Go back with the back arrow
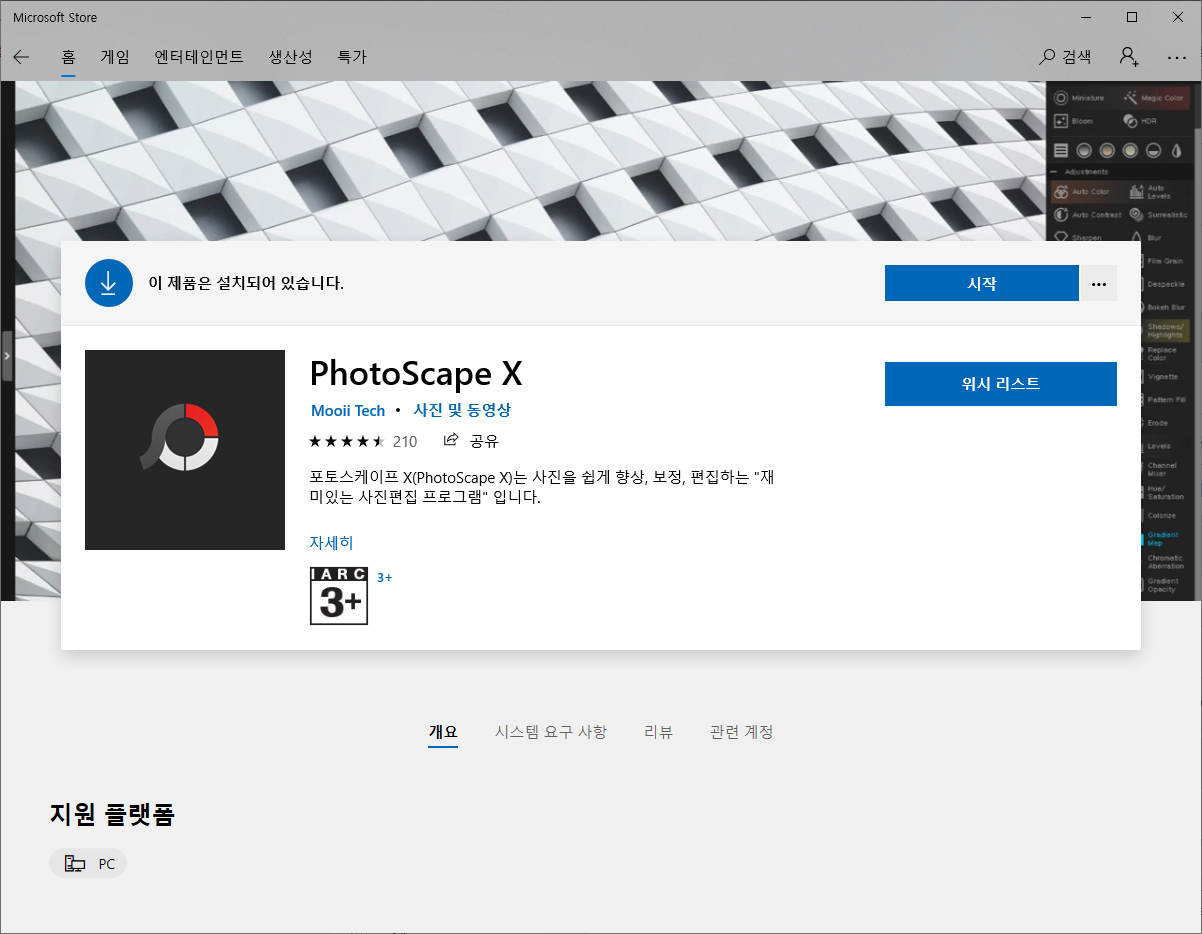This screenshot has width=1202, height=934. 21,57
